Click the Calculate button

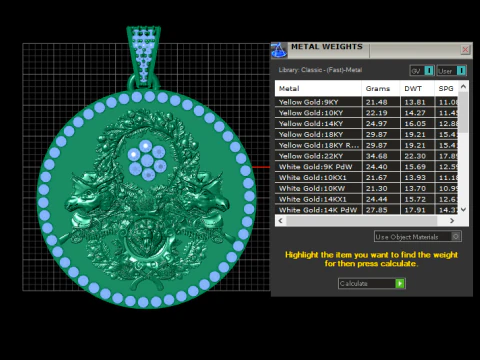click(x=372, y=283)
